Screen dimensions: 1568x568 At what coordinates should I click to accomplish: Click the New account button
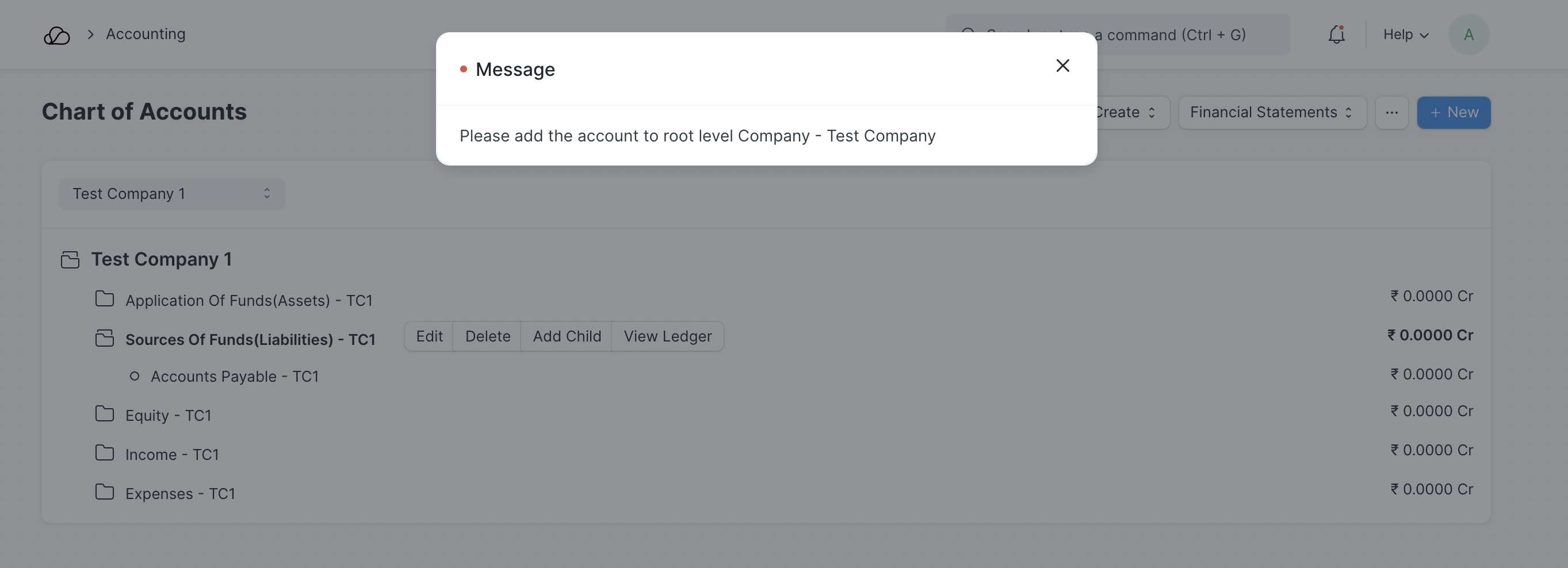[x=1453, y=113]
